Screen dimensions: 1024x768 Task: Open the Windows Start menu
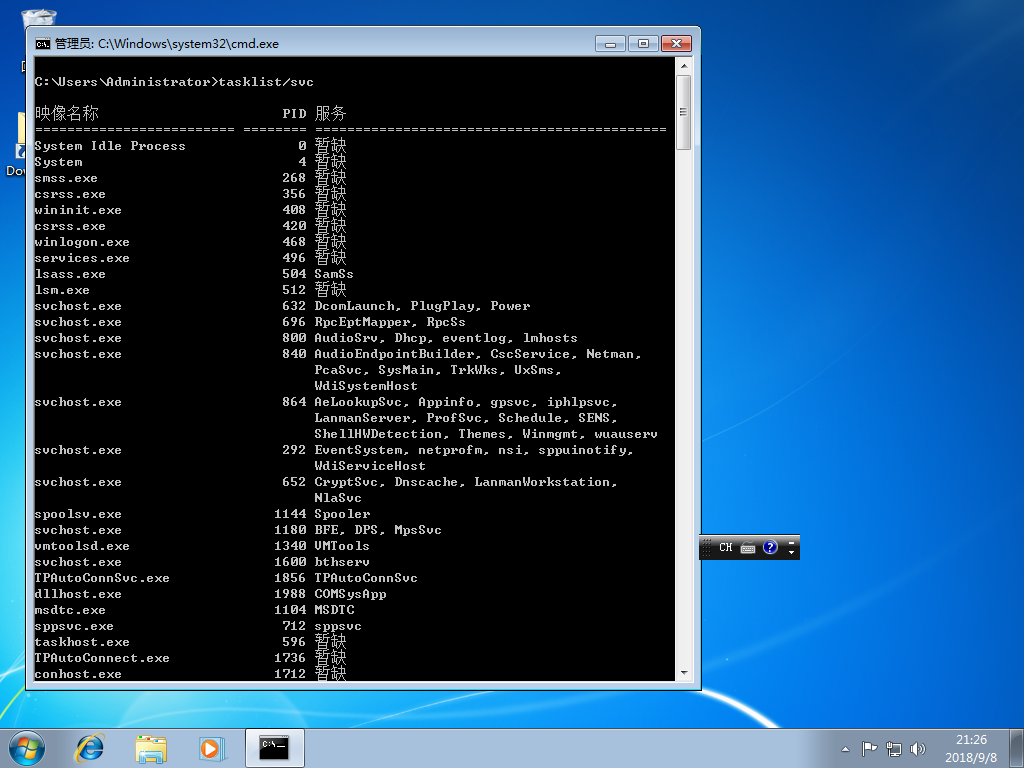click(27, 747)
